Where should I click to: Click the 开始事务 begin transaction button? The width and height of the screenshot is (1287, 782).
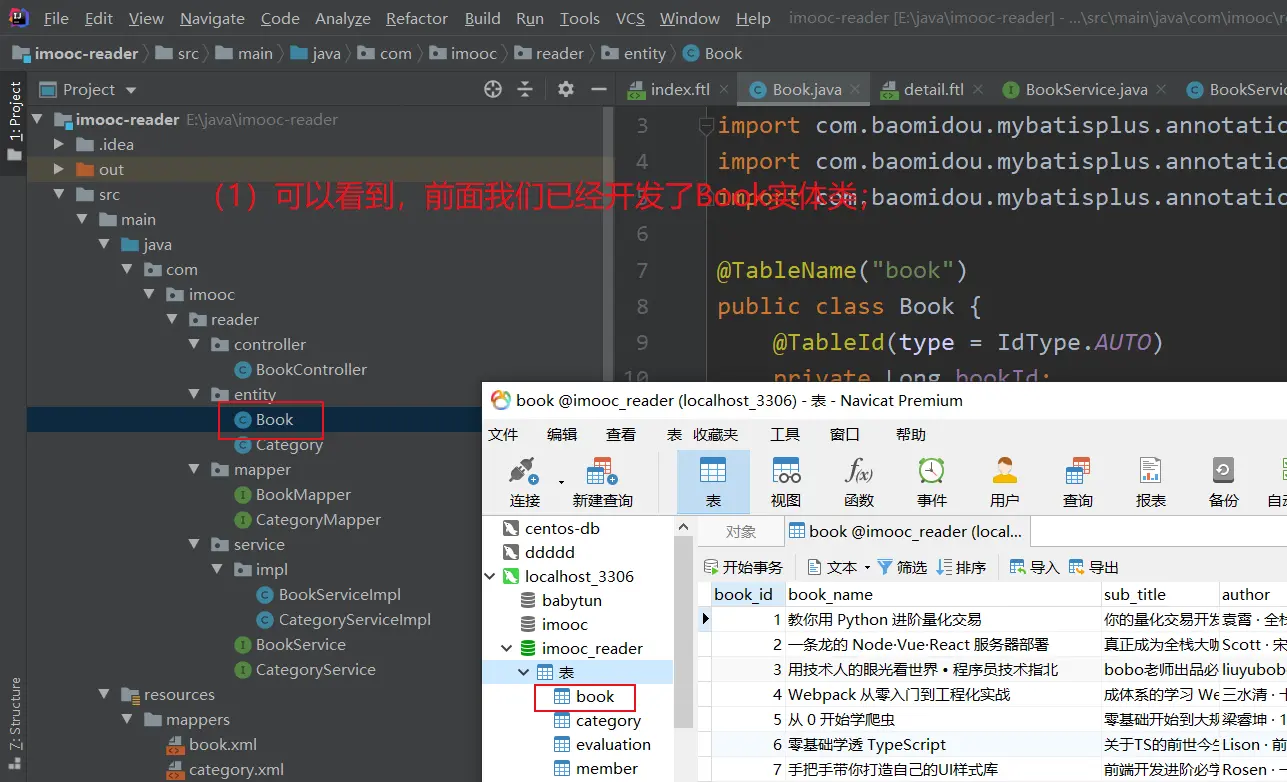(743, 567)
